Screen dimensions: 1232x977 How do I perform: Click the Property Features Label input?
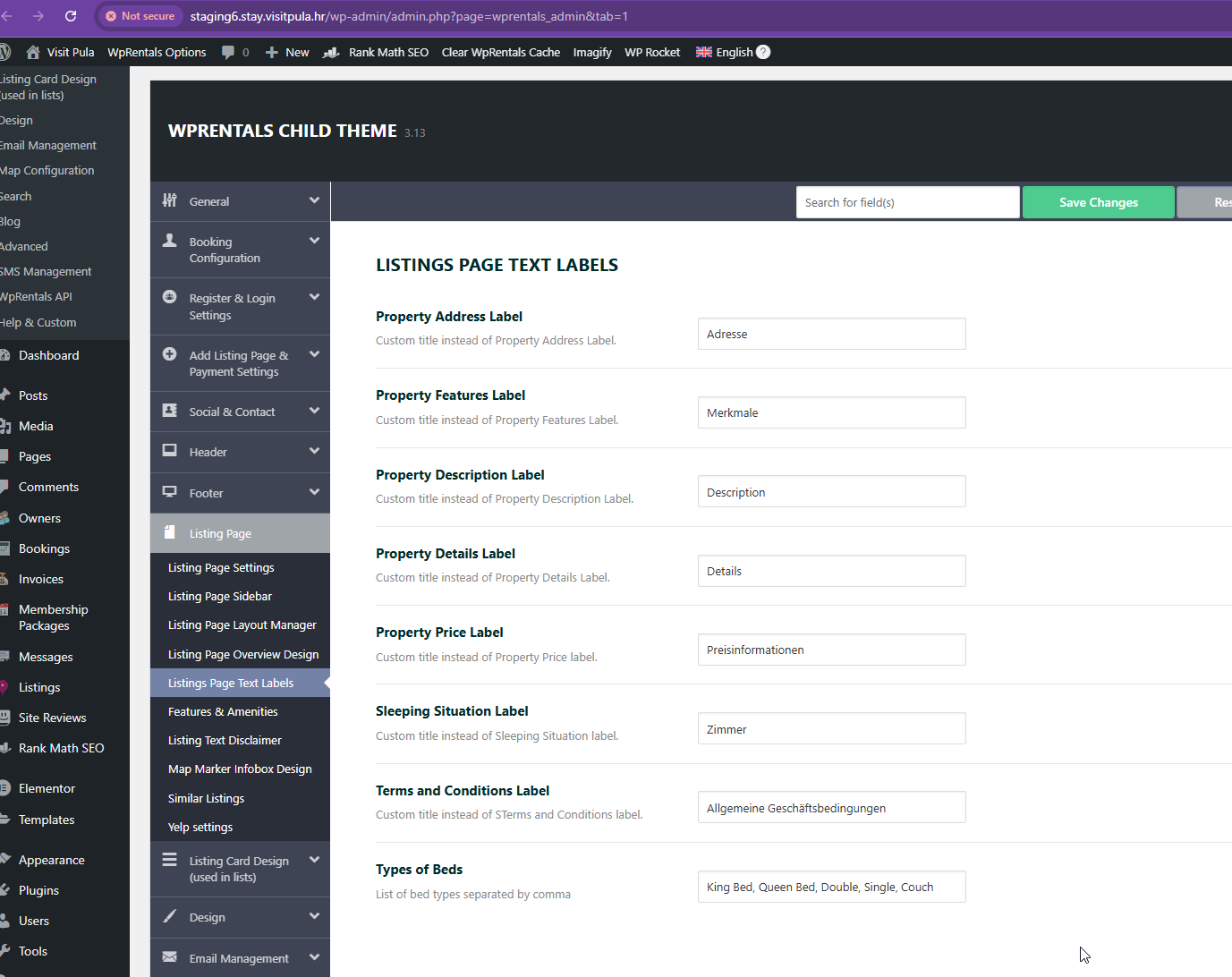coord(832,412)
